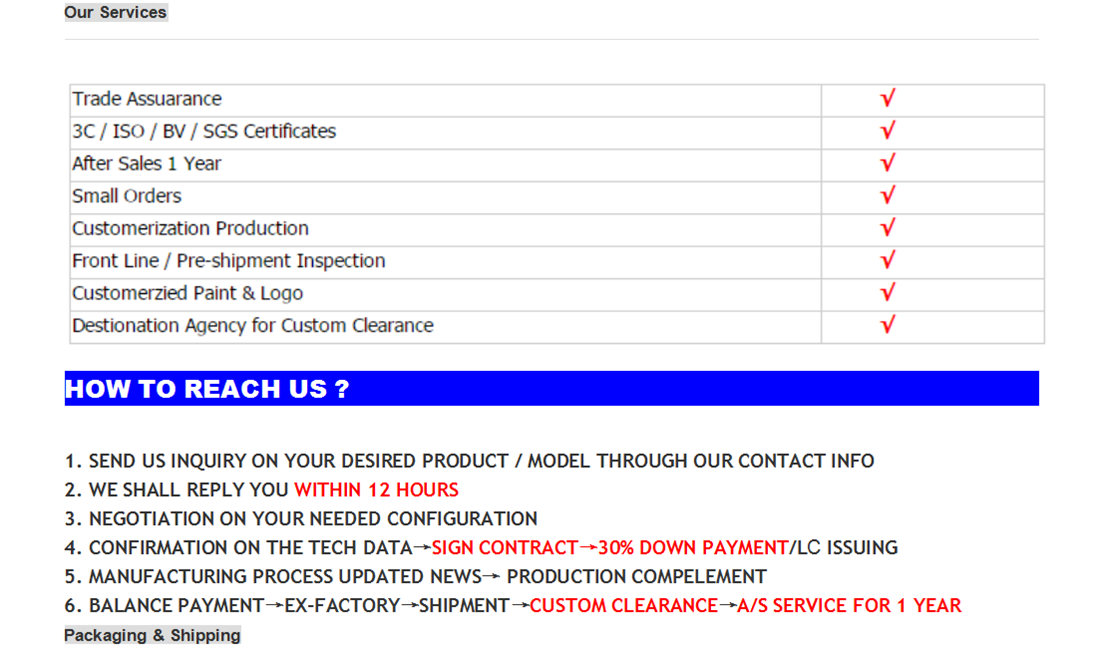Screen dimensions: 1100x648
Task: Click the checkmark for 3C / ISO / BV / SGS Certificates
Action: [x=887, y=131]
